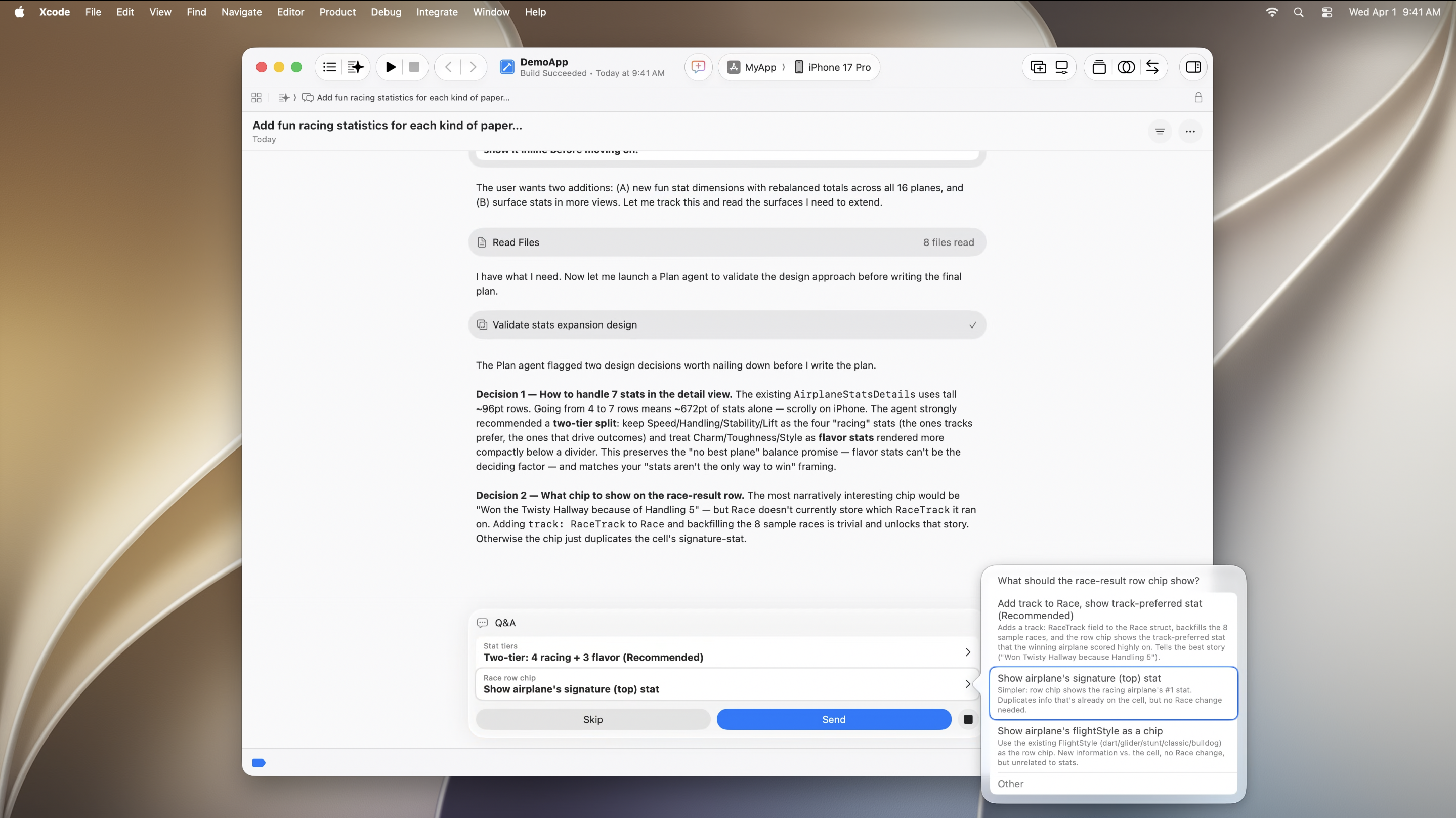This screenshot has width=1456, height=818.
Task: Click the code review arrows icon
Action: (1152, 67)
